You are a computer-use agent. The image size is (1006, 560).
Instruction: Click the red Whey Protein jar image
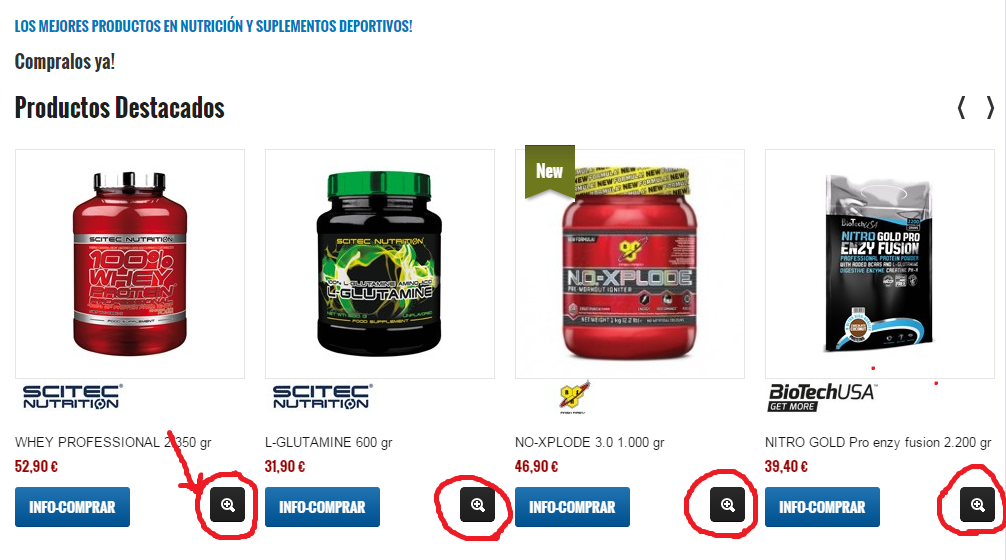point(130,264)
